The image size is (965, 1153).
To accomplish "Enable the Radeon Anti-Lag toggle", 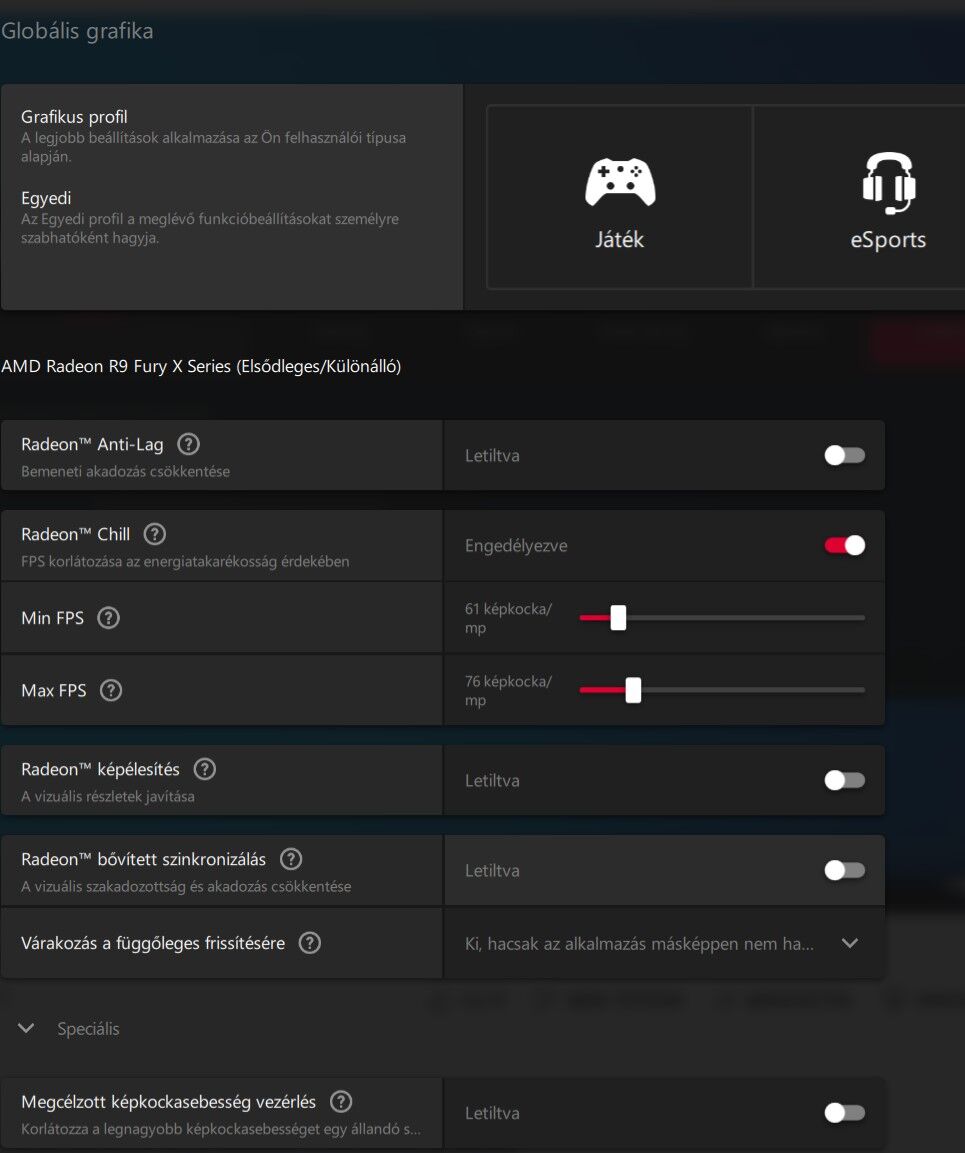I will [x=844, y=455].
